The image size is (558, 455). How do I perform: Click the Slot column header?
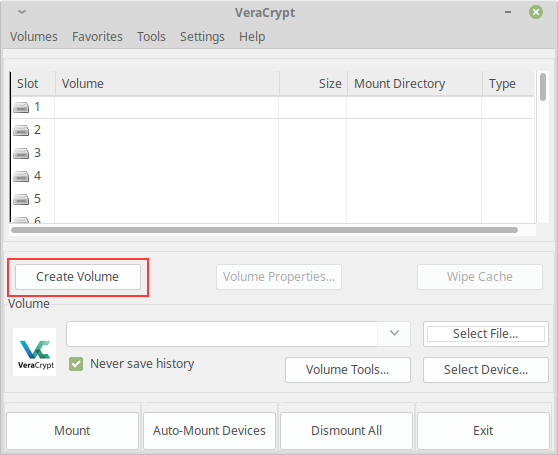[x=33, y=84]
